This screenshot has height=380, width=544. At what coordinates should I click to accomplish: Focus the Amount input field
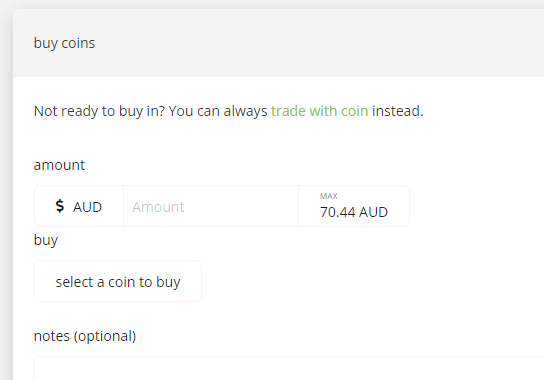[211, 206]
